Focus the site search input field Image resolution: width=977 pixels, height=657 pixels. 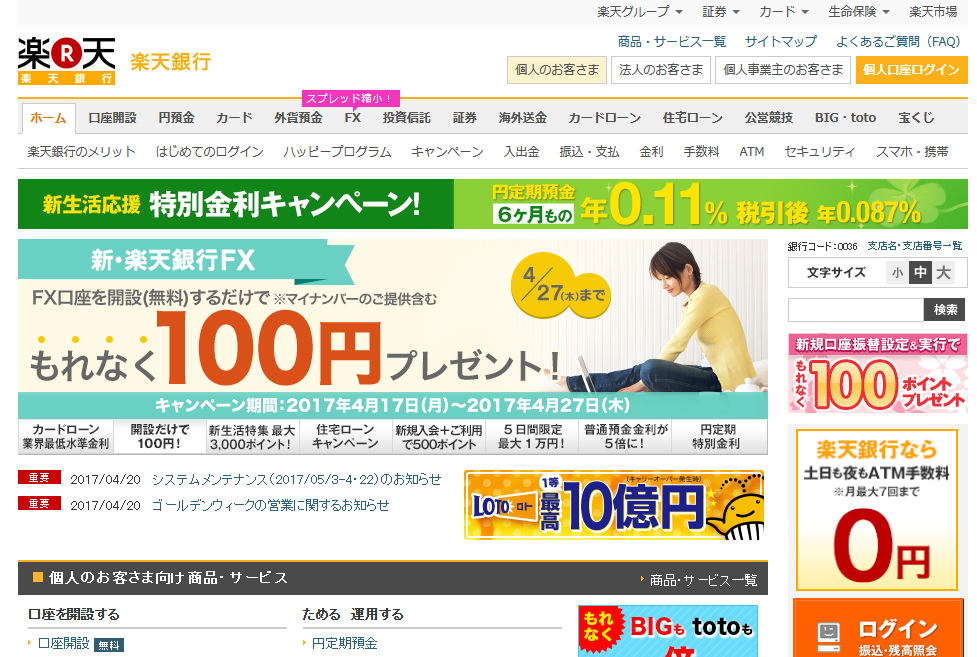point(855,310)
